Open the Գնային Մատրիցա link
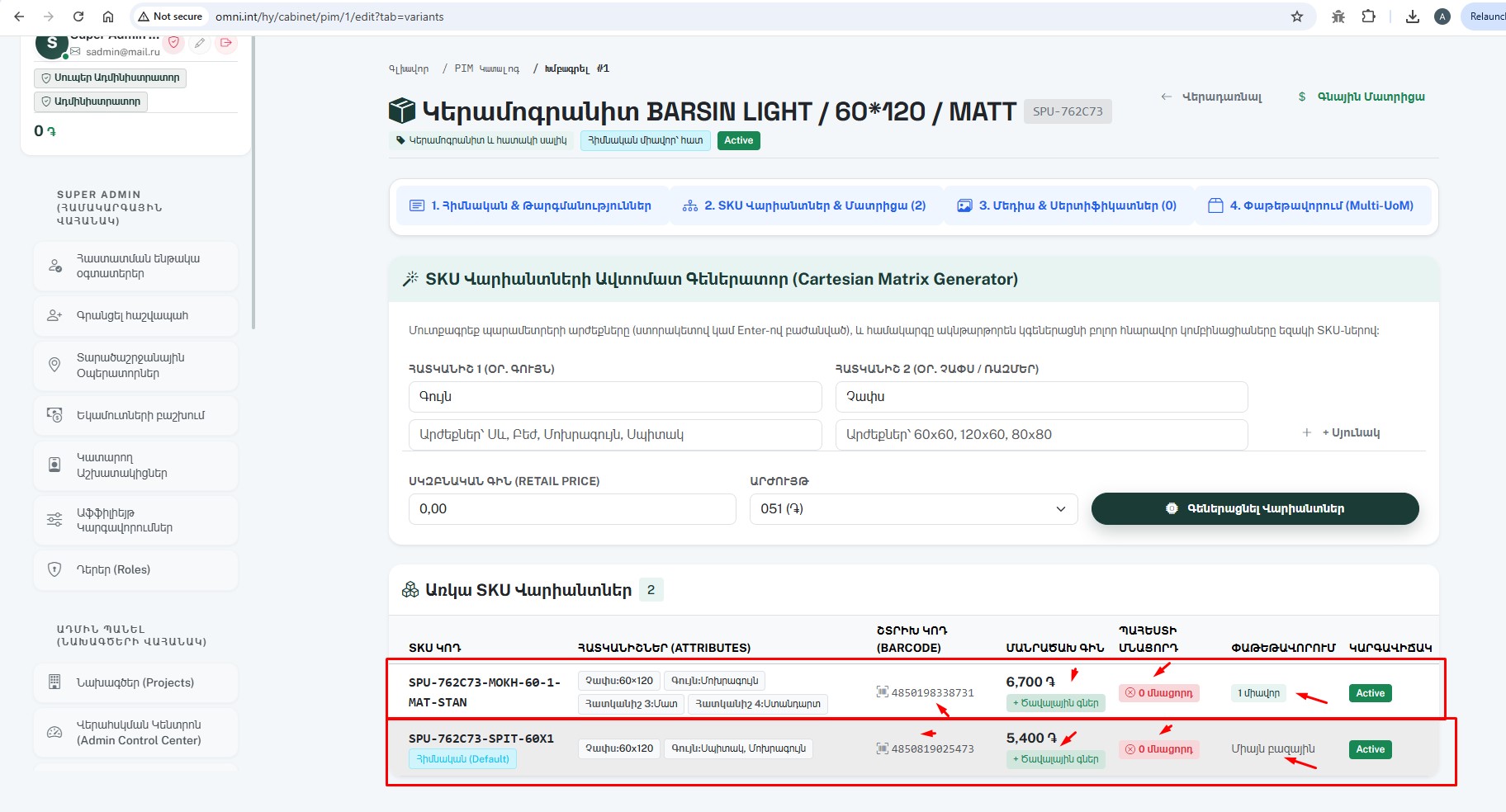 point(1362,97)
